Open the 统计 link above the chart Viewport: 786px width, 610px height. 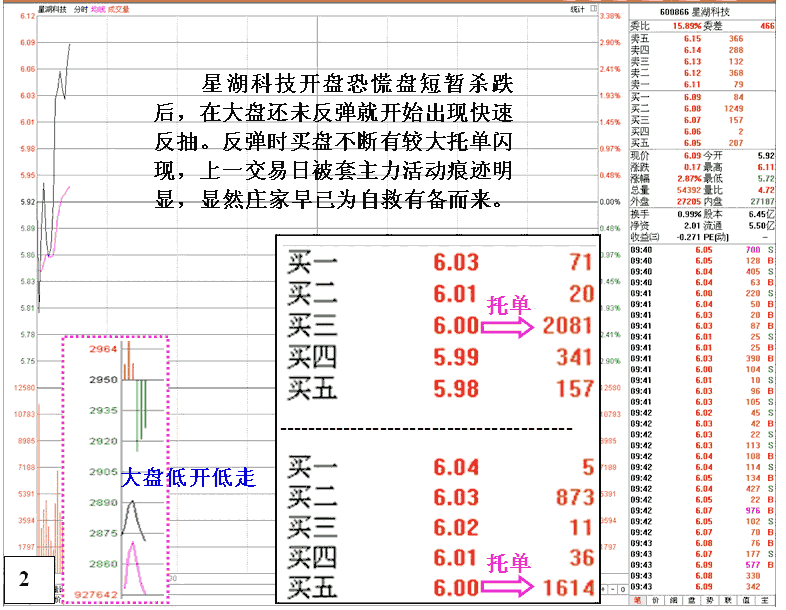tap(577, 9)
